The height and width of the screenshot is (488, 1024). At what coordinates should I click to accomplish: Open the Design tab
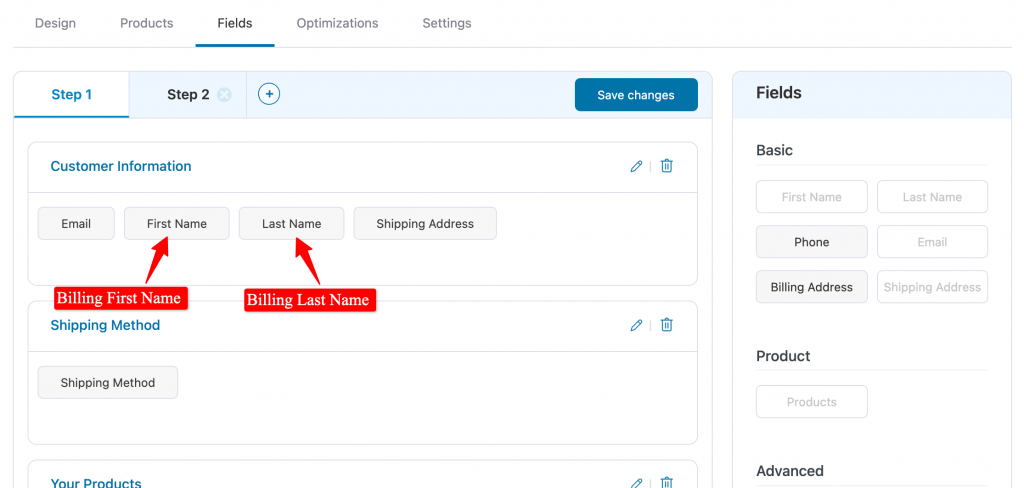click(x=56, y=23)
